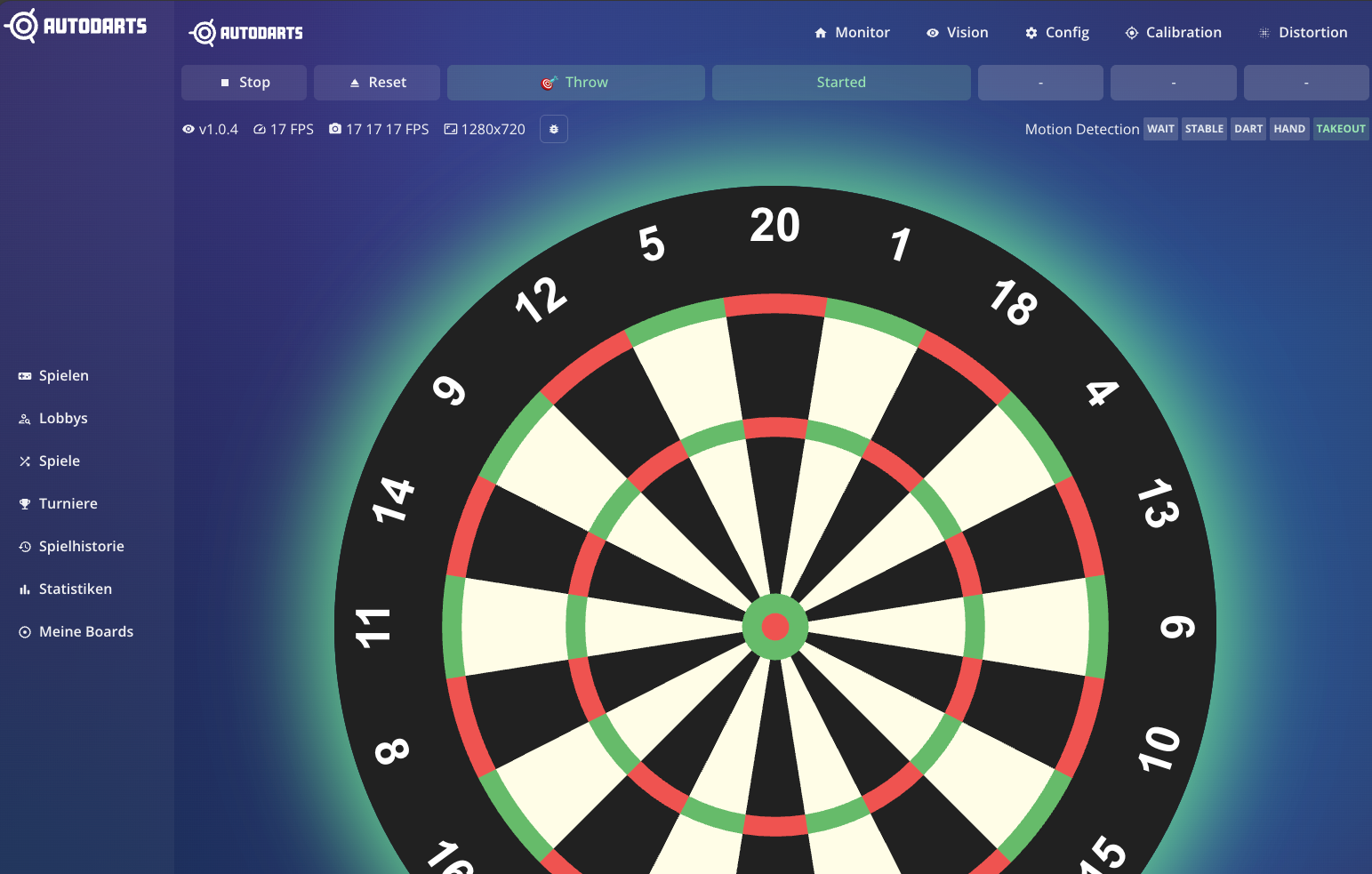Screen dimensions: 1372x874
Task: Open the Distortion tab
Action: click(x=1303, y=33)
